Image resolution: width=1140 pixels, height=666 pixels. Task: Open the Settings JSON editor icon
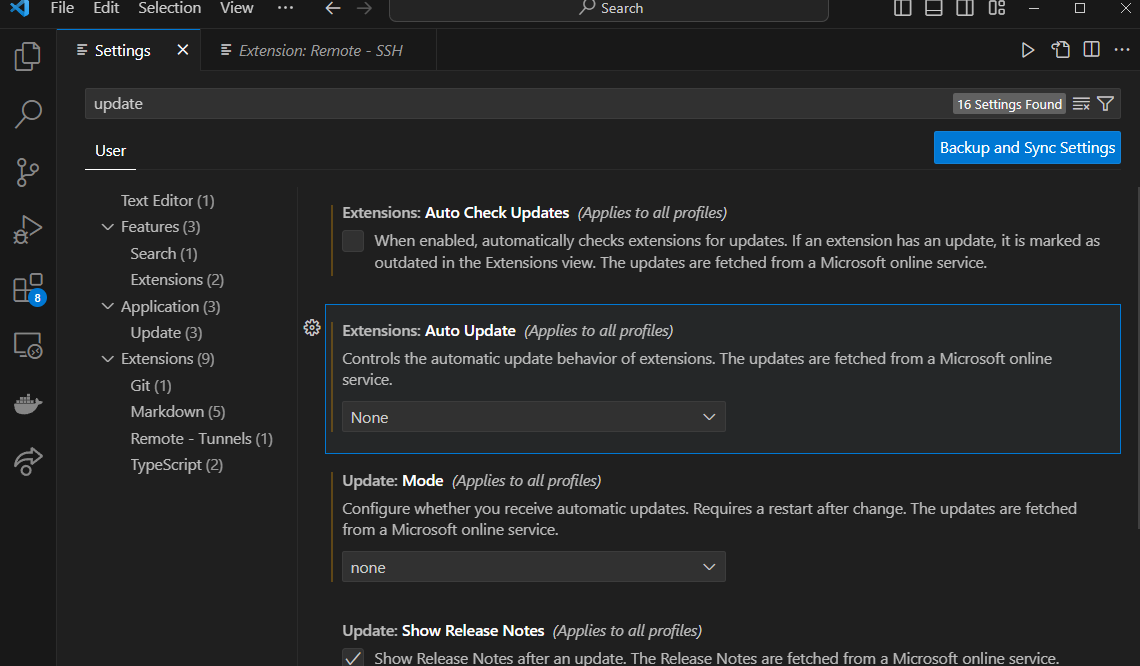click(1061, 48)
